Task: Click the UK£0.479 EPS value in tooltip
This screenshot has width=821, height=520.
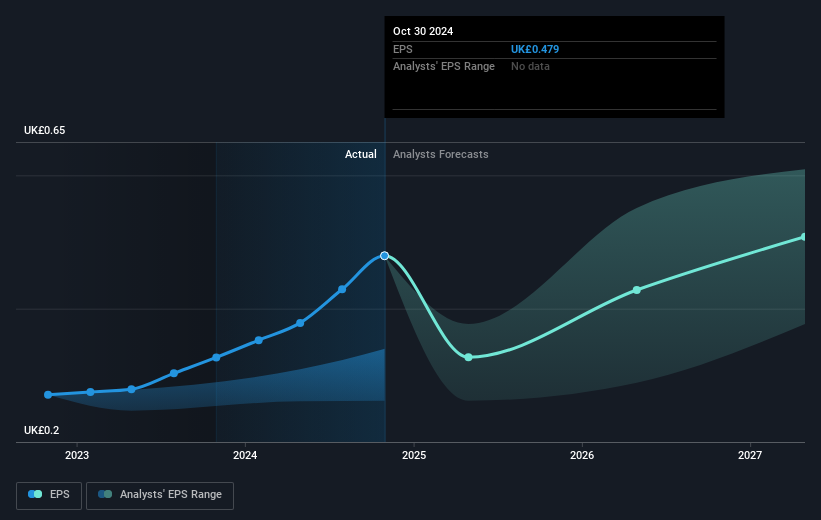Action: [535, 49]
